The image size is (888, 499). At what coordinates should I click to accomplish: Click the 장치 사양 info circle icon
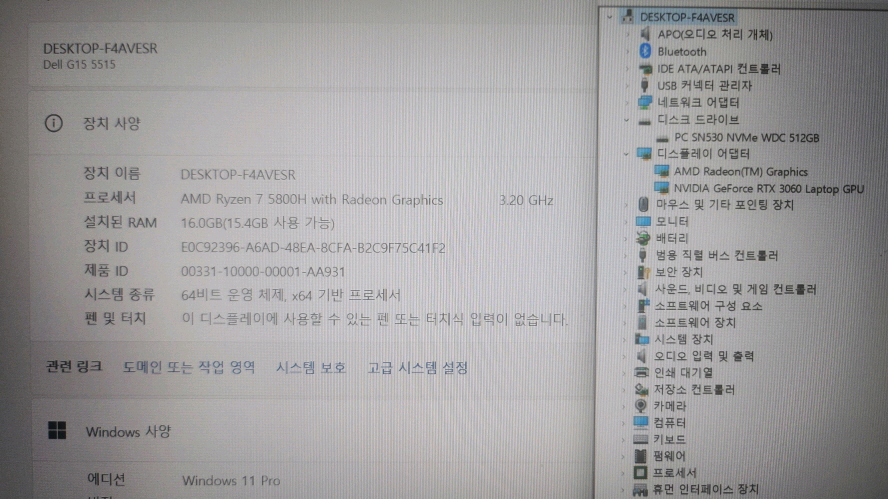[53, 123]
